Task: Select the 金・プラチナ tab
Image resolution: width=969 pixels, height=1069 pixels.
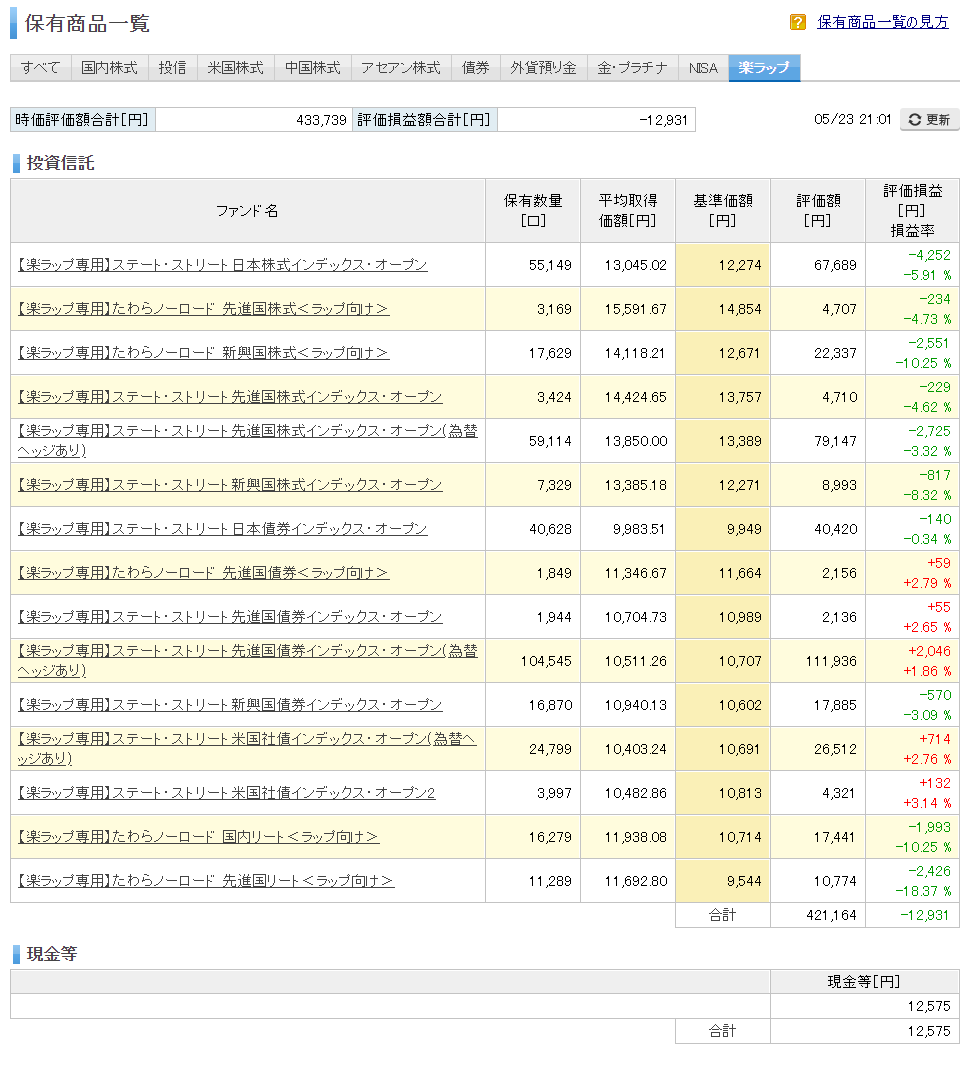Action: click(x=632, y=67)
